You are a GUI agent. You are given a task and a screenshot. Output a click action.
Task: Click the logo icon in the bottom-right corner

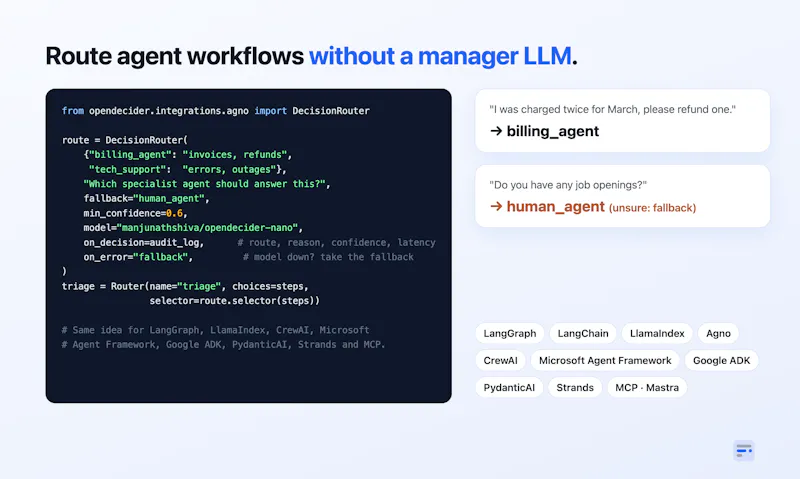pos(743,450)
